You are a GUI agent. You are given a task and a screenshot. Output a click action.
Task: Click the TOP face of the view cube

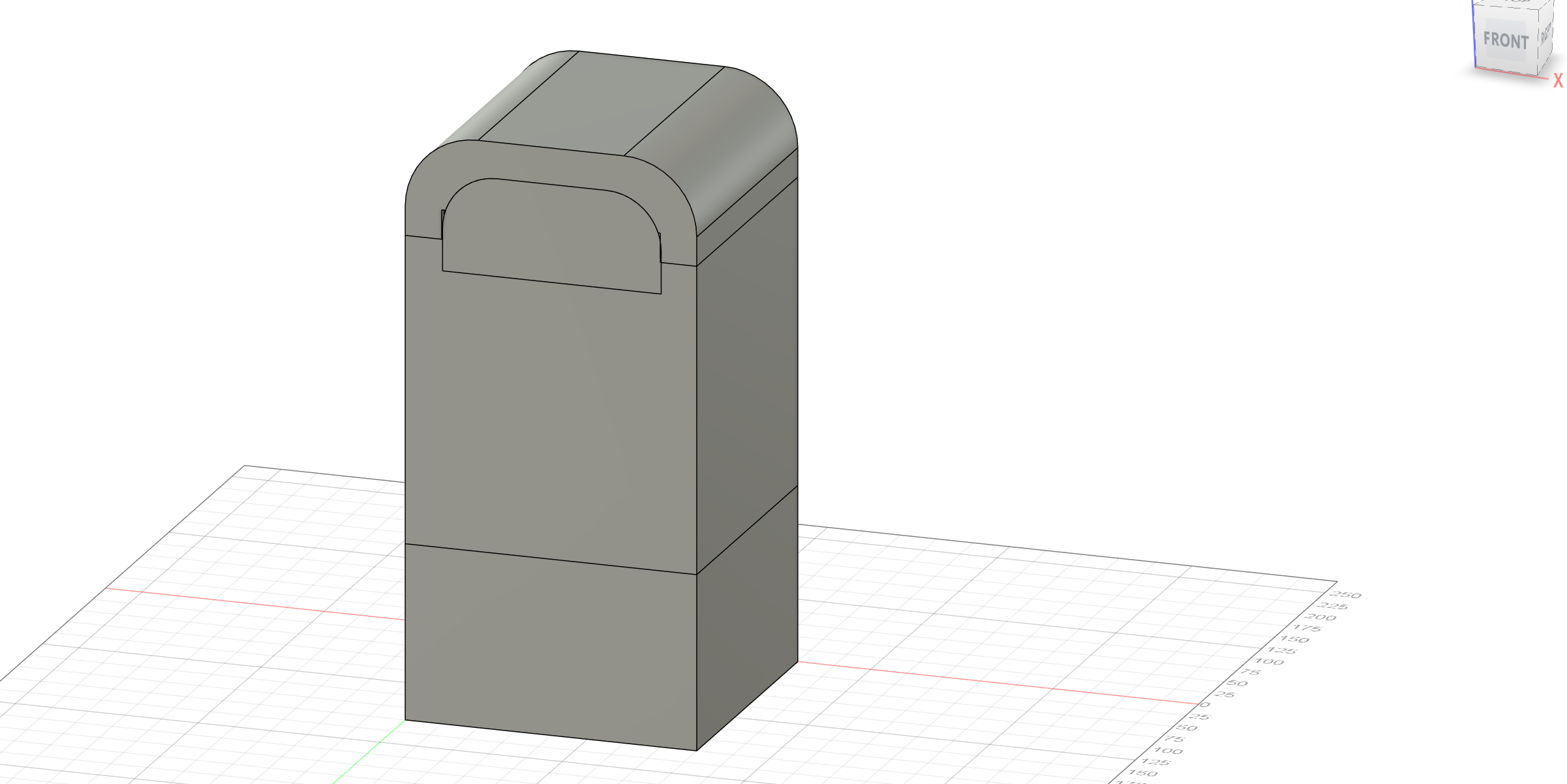tap(1517, 2)
